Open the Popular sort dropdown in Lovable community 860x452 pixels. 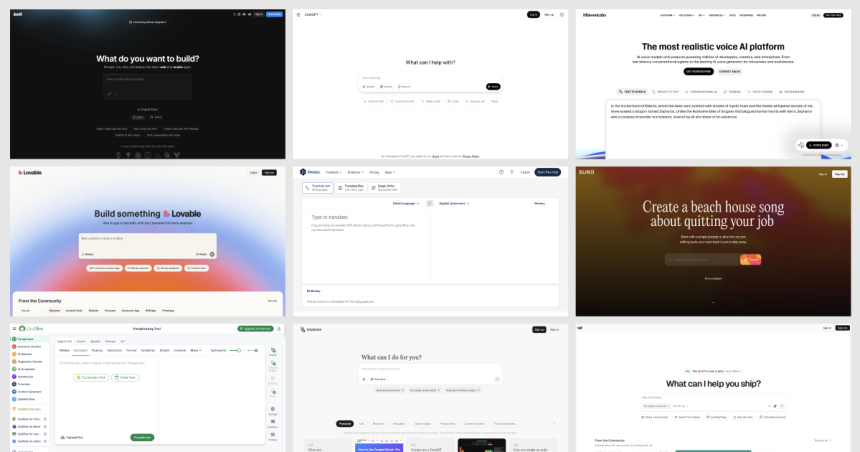point(31,310)
